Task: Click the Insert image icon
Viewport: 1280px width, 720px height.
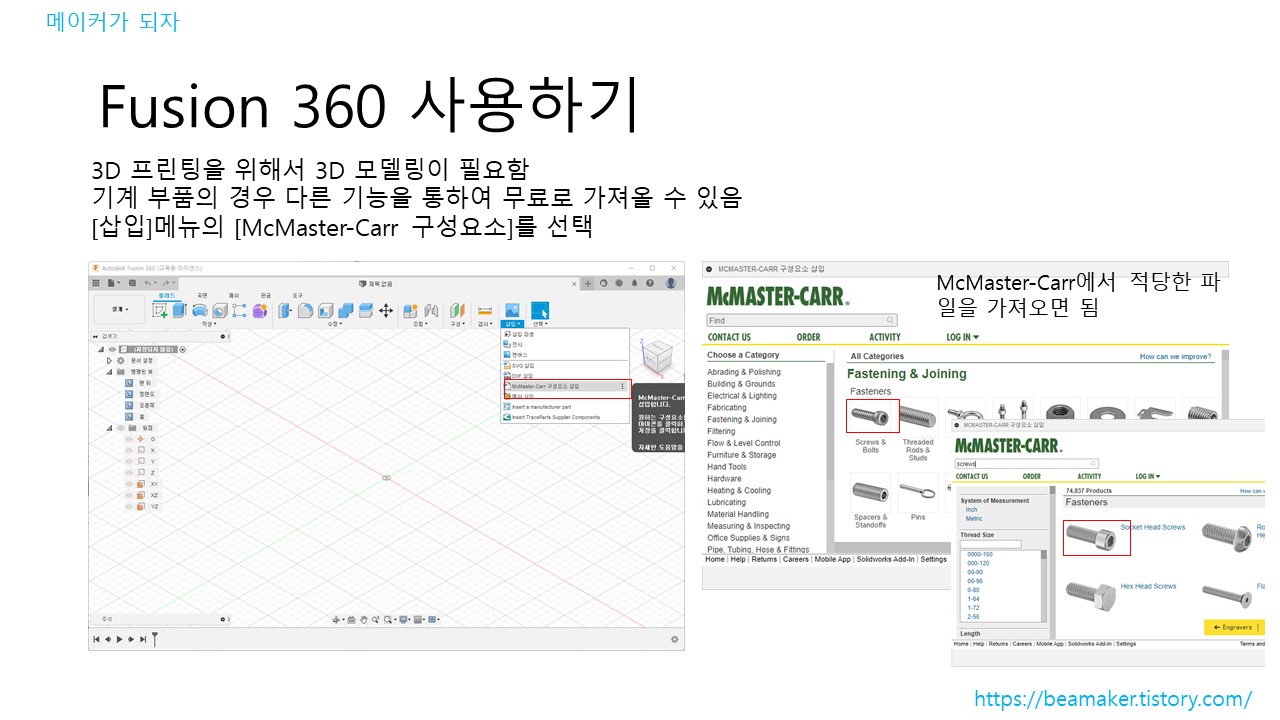Action: (x=512, y=310)
